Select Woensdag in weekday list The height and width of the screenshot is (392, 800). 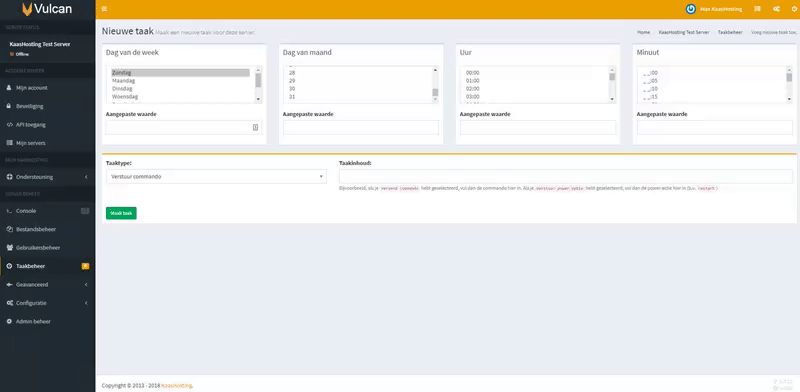[x=180, y=96]
